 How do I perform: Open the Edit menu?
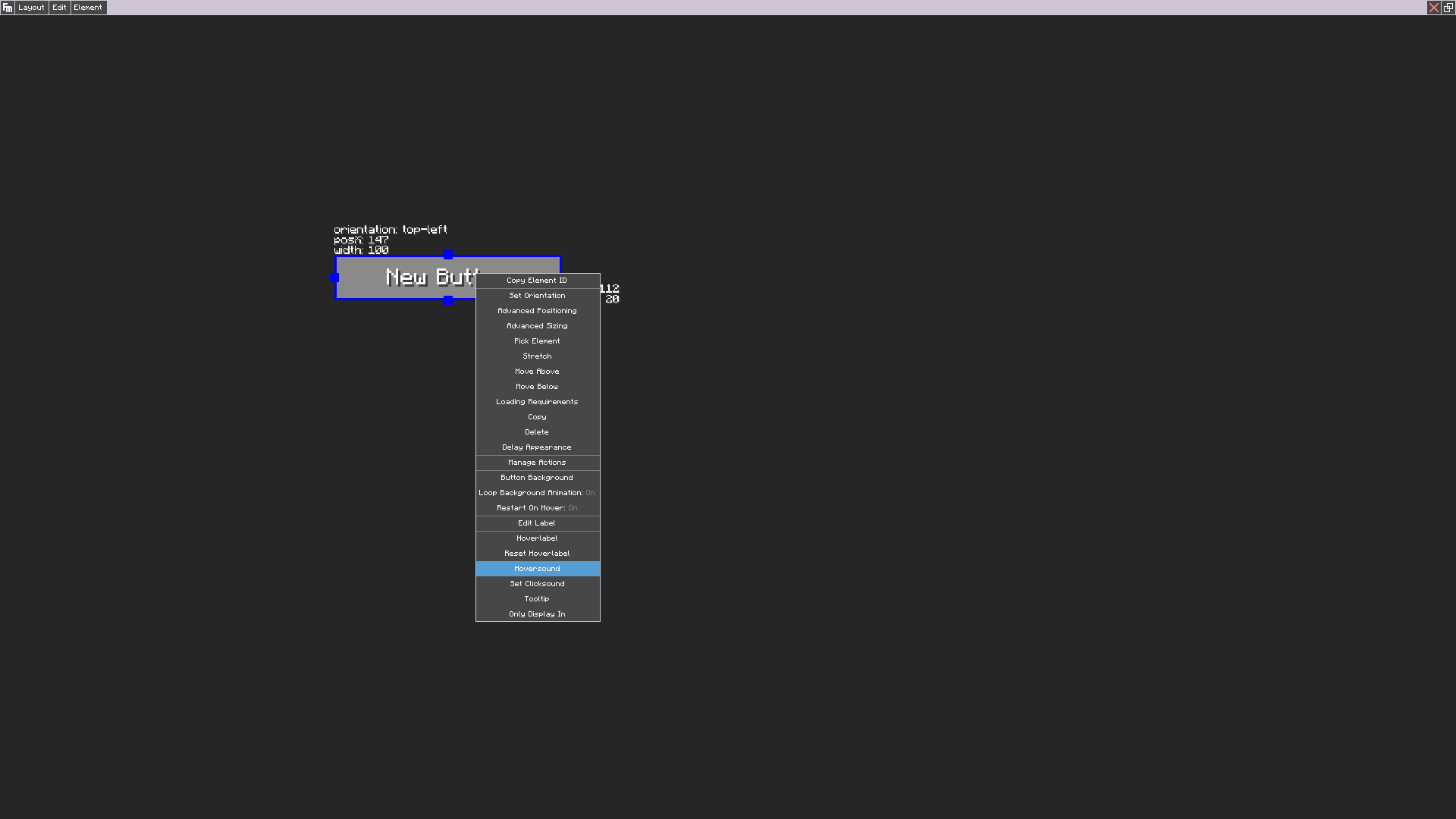60,8
